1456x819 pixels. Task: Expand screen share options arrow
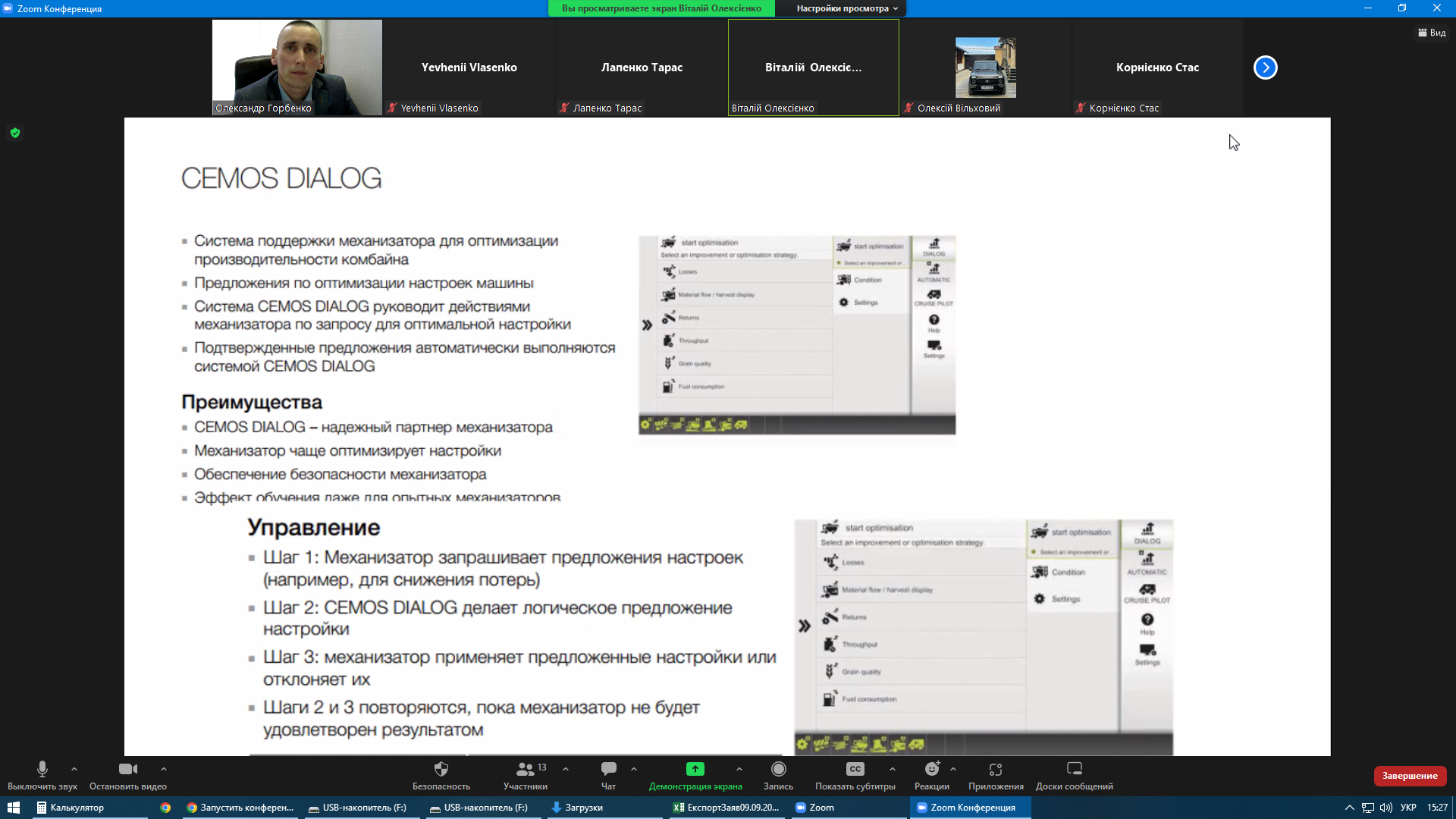(739, 769)
